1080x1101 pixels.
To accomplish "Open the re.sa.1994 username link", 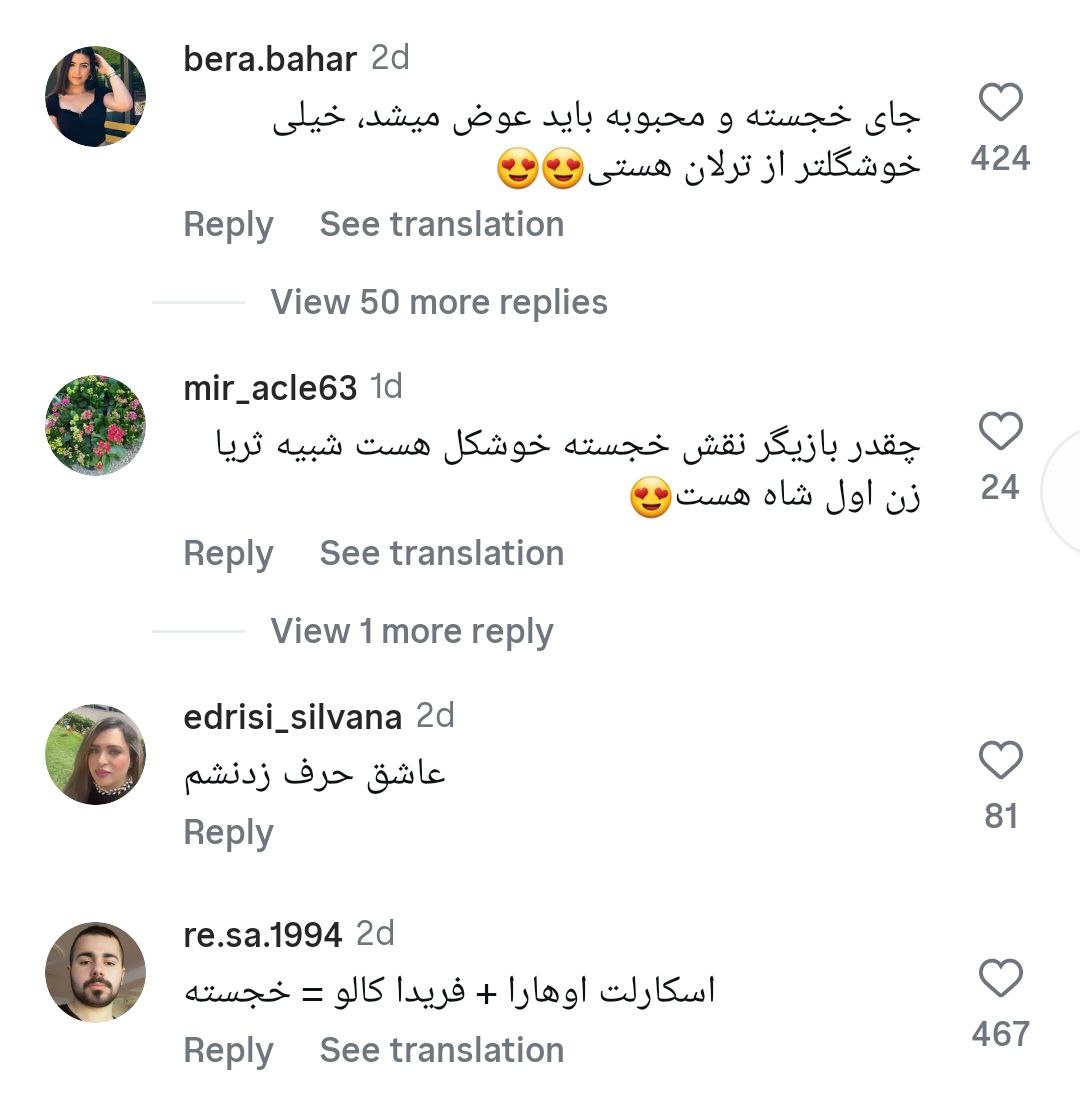I will pos(263,935).
